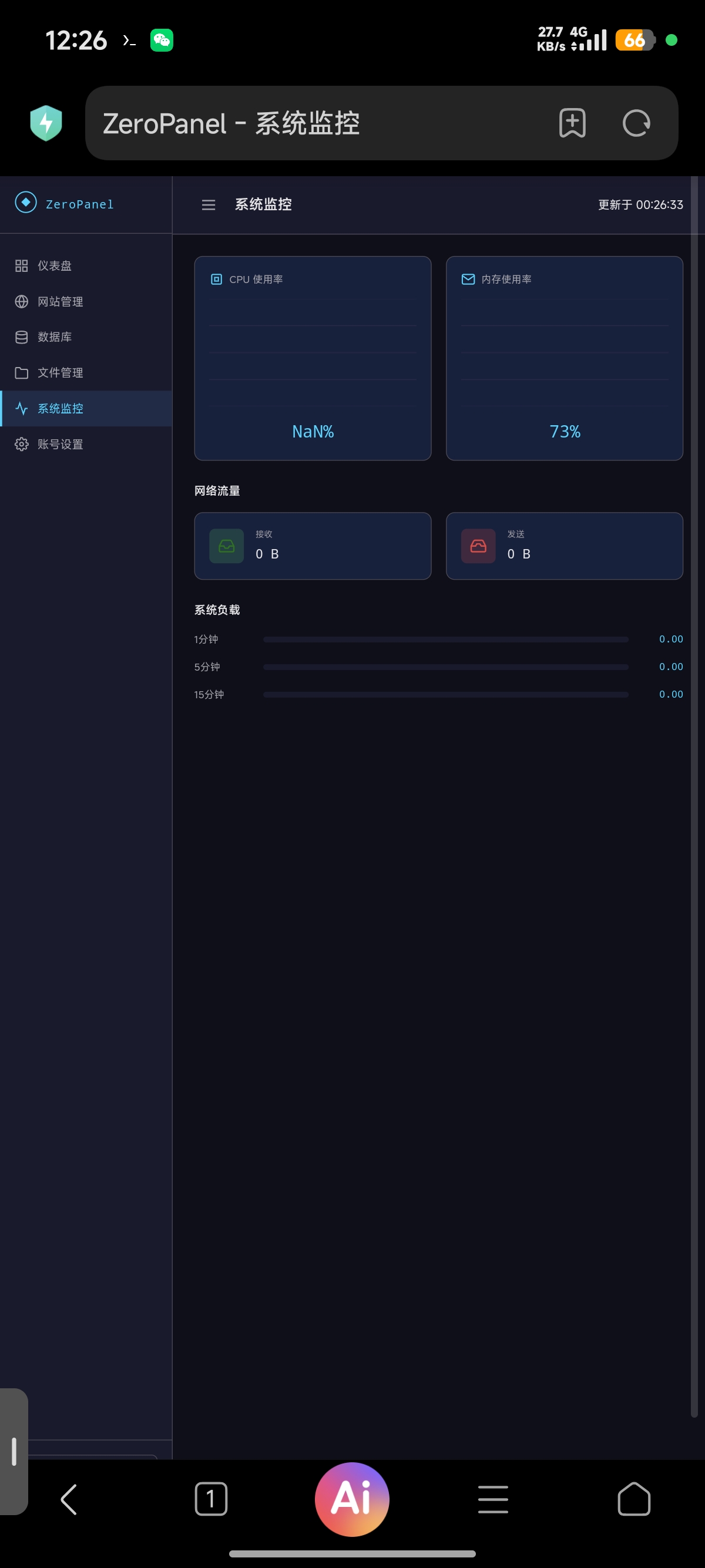Click the 更新于 00:26:33 timestamp
The image size is (705, 1568).
pyautogui.click(x=640, y=205)
